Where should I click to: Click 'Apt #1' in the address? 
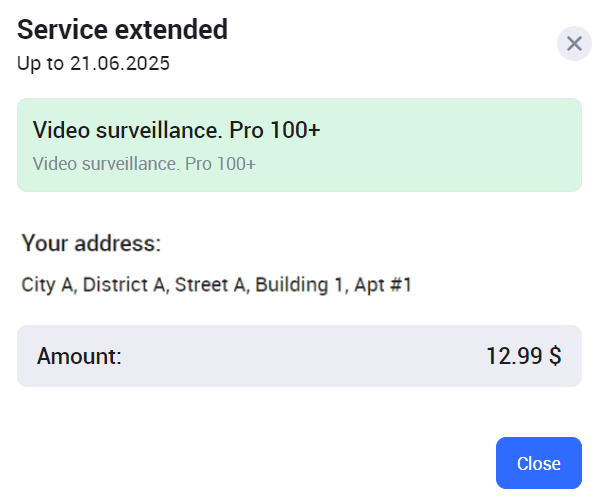pyautogui.click(x=382, y=285)
